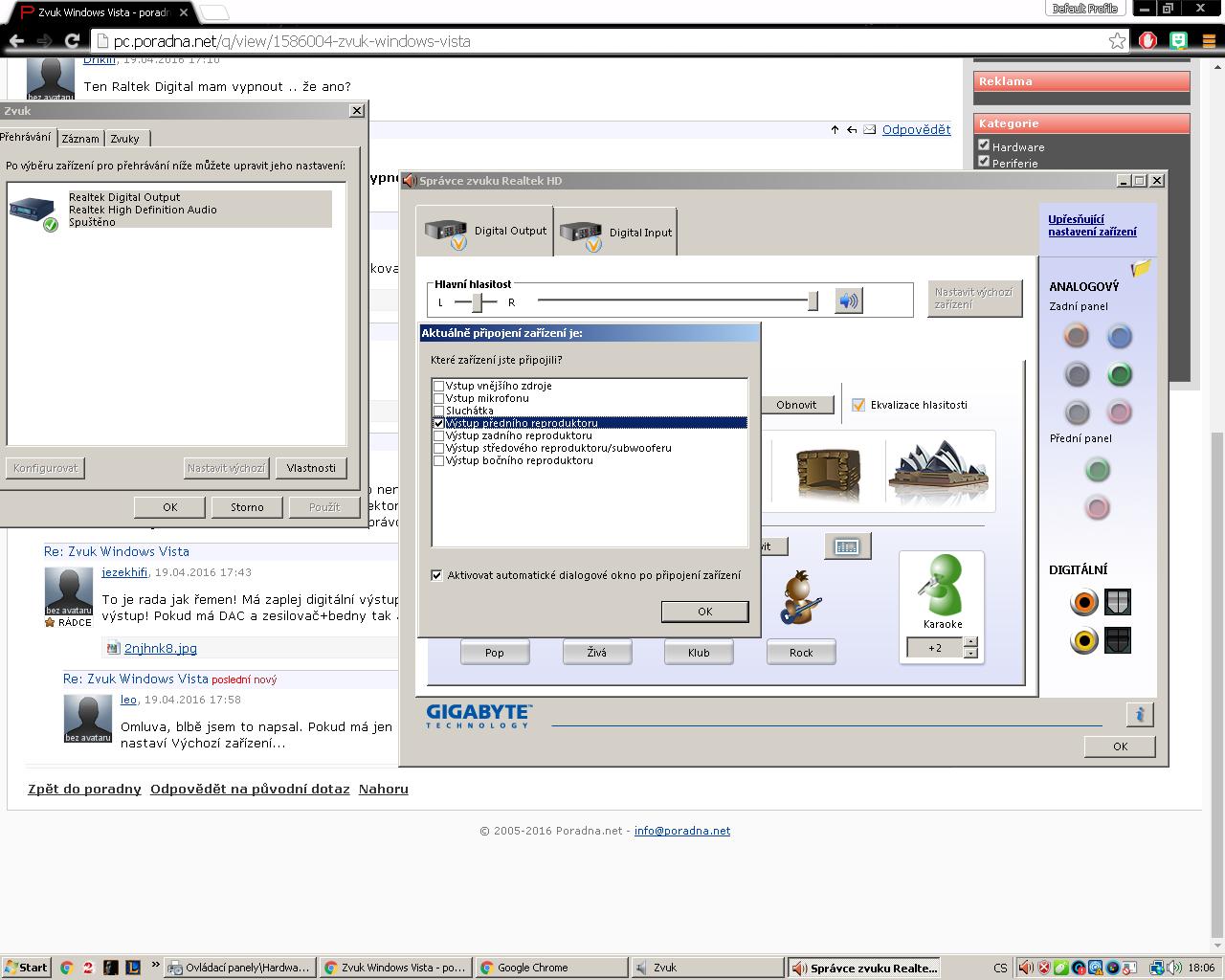Switch to the Digital Input tab

[x=614, y=233]
